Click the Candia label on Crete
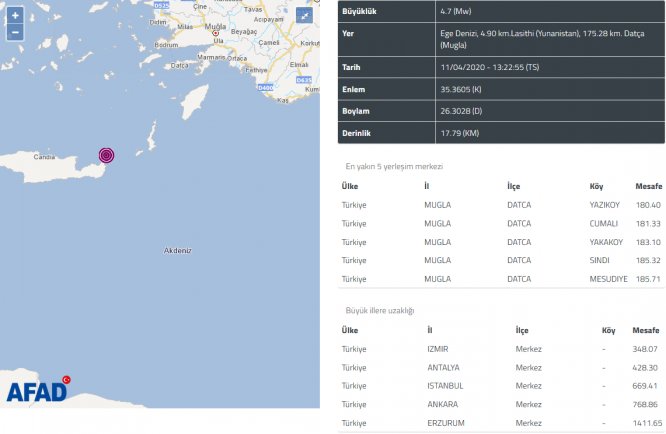This screenshot has height=434, width=666. pyautogui.click(x=44, y=157)
